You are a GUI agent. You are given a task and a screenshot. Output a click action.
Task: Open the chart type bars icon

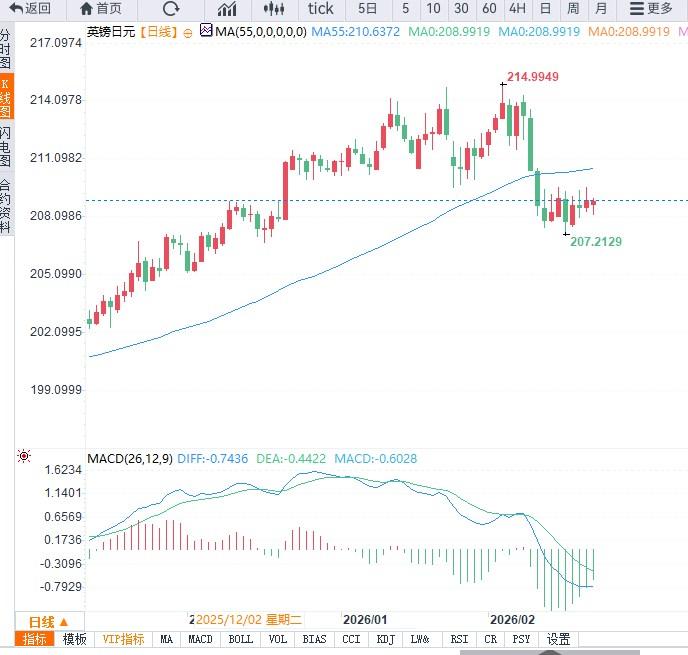pyautogui.click(x=227, y=9)
